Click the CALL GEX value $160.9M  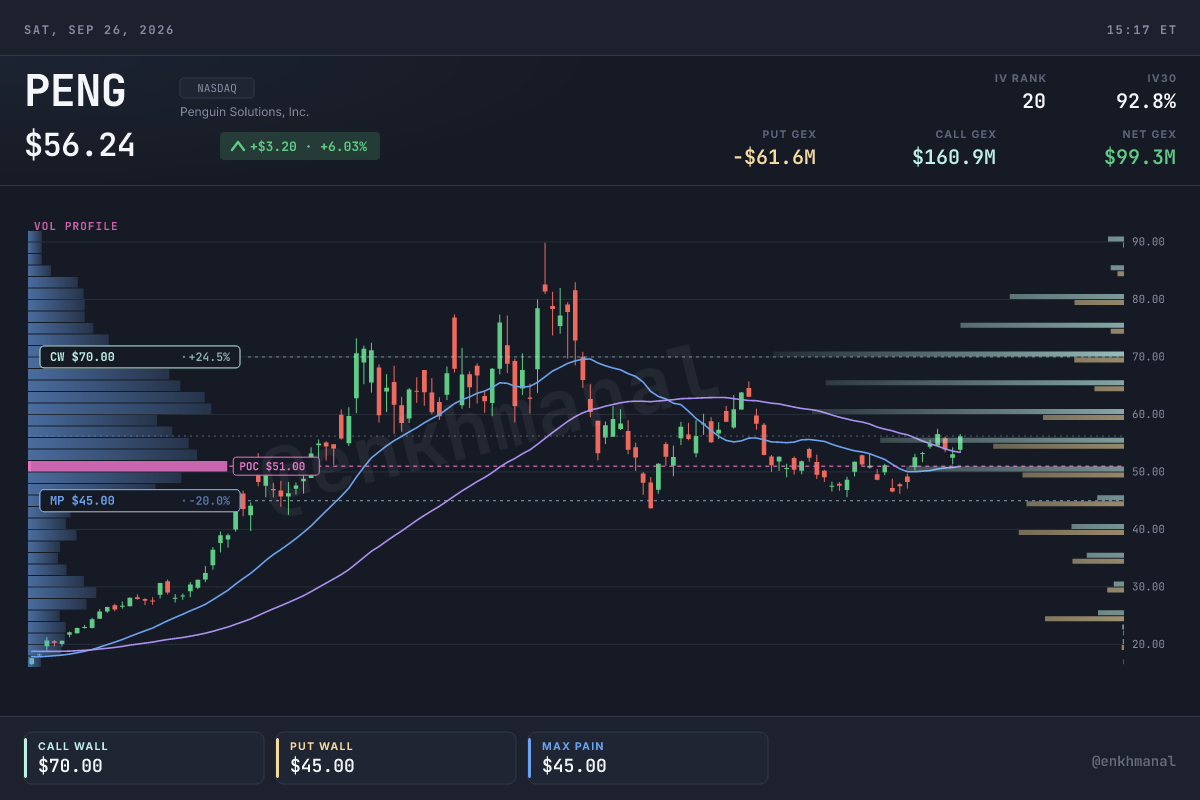pos(954,157)
